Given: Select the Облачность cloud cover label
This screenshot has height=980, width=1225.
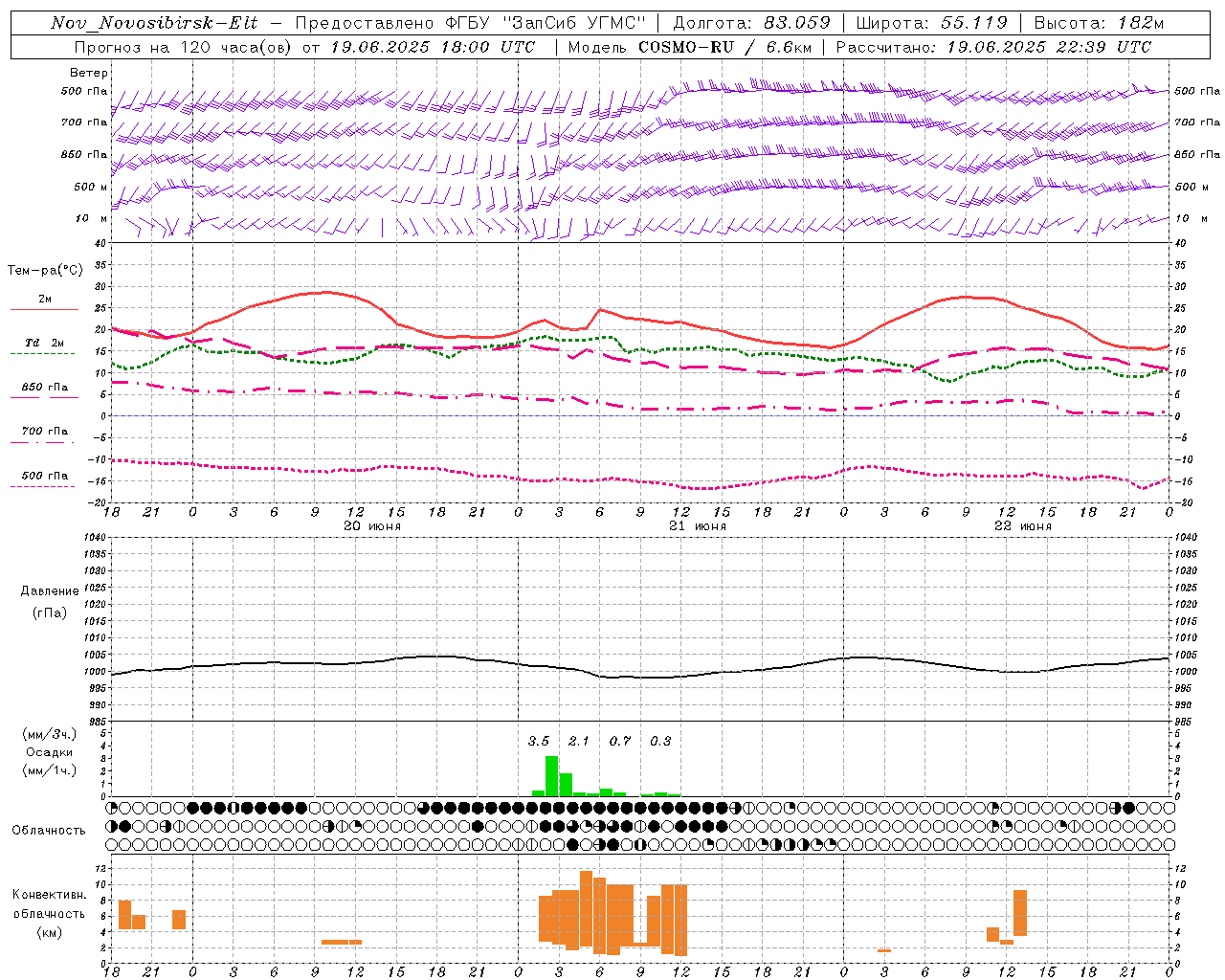Looking at the screenshot, I should click(x=49, y=831).
